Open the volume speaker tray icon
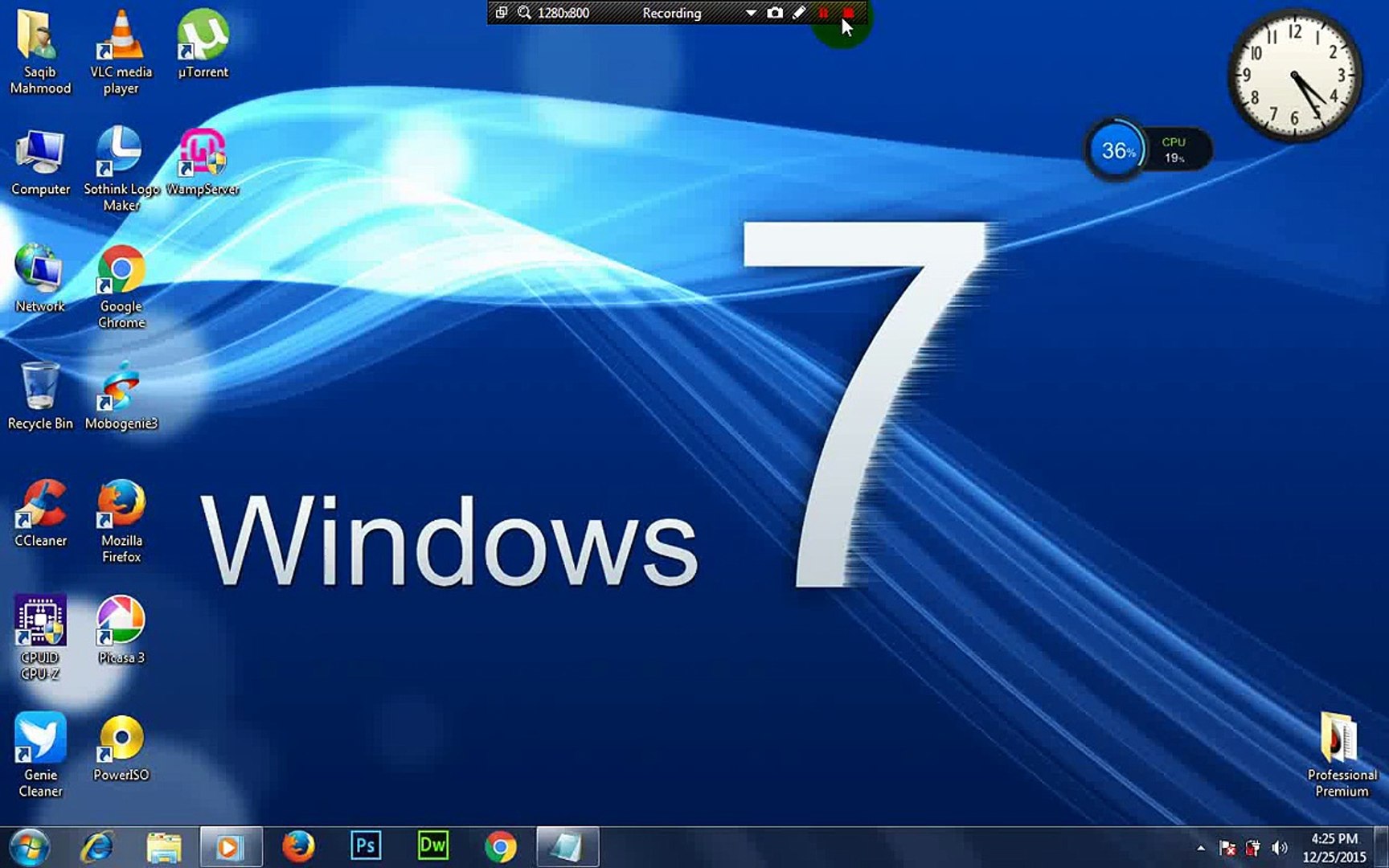 tap(1279, 848)
